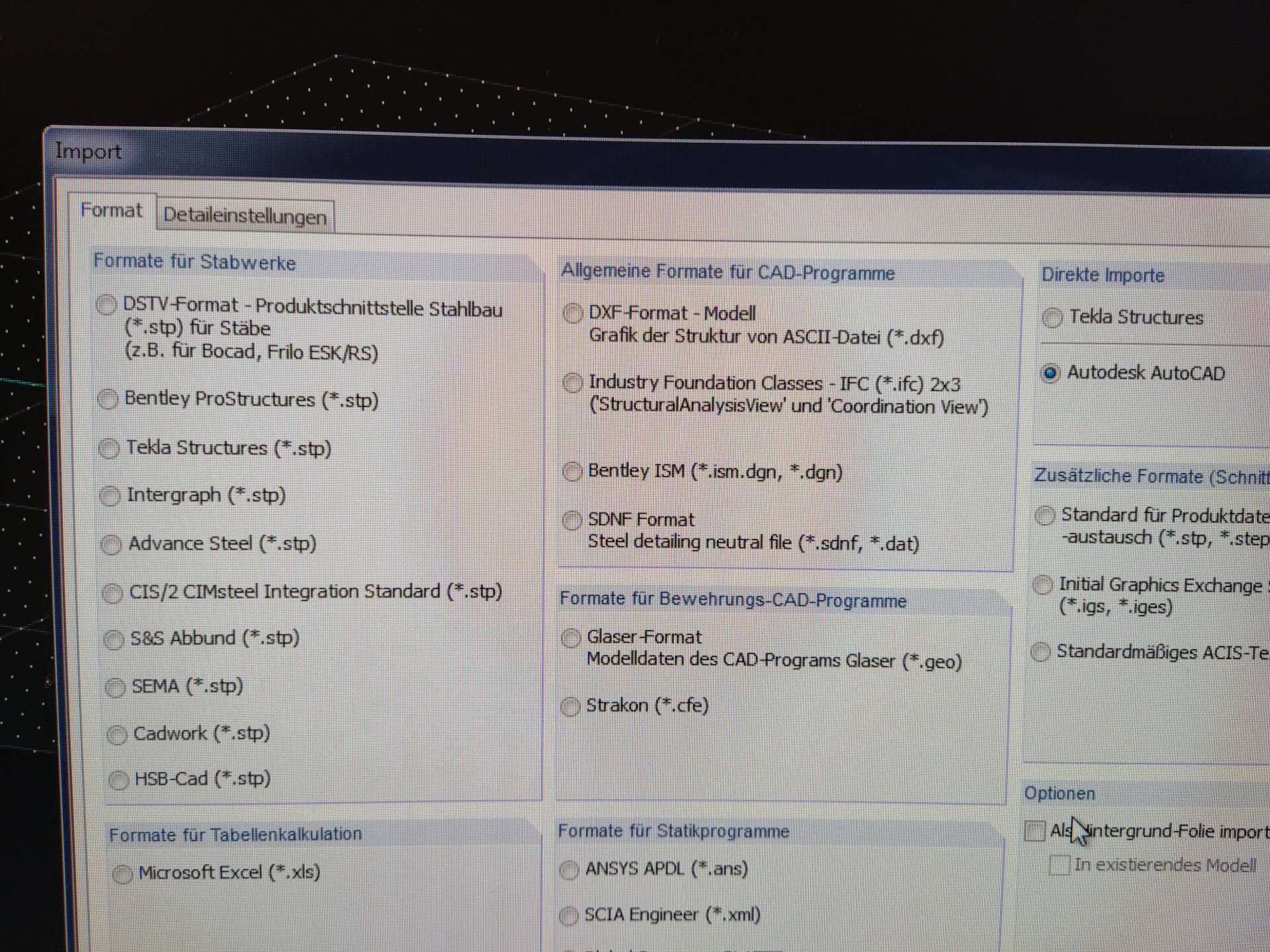
Task: Pick the Intergraph (*.stp) radio button
Action: (110, 496)
